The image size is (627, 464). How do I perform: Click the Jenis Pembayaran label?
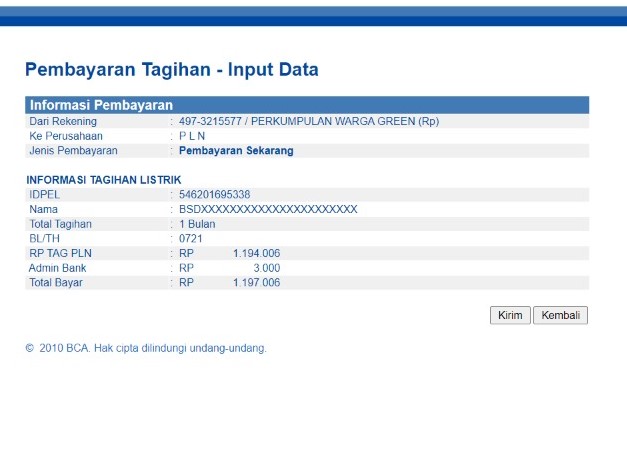click(74, 151)
